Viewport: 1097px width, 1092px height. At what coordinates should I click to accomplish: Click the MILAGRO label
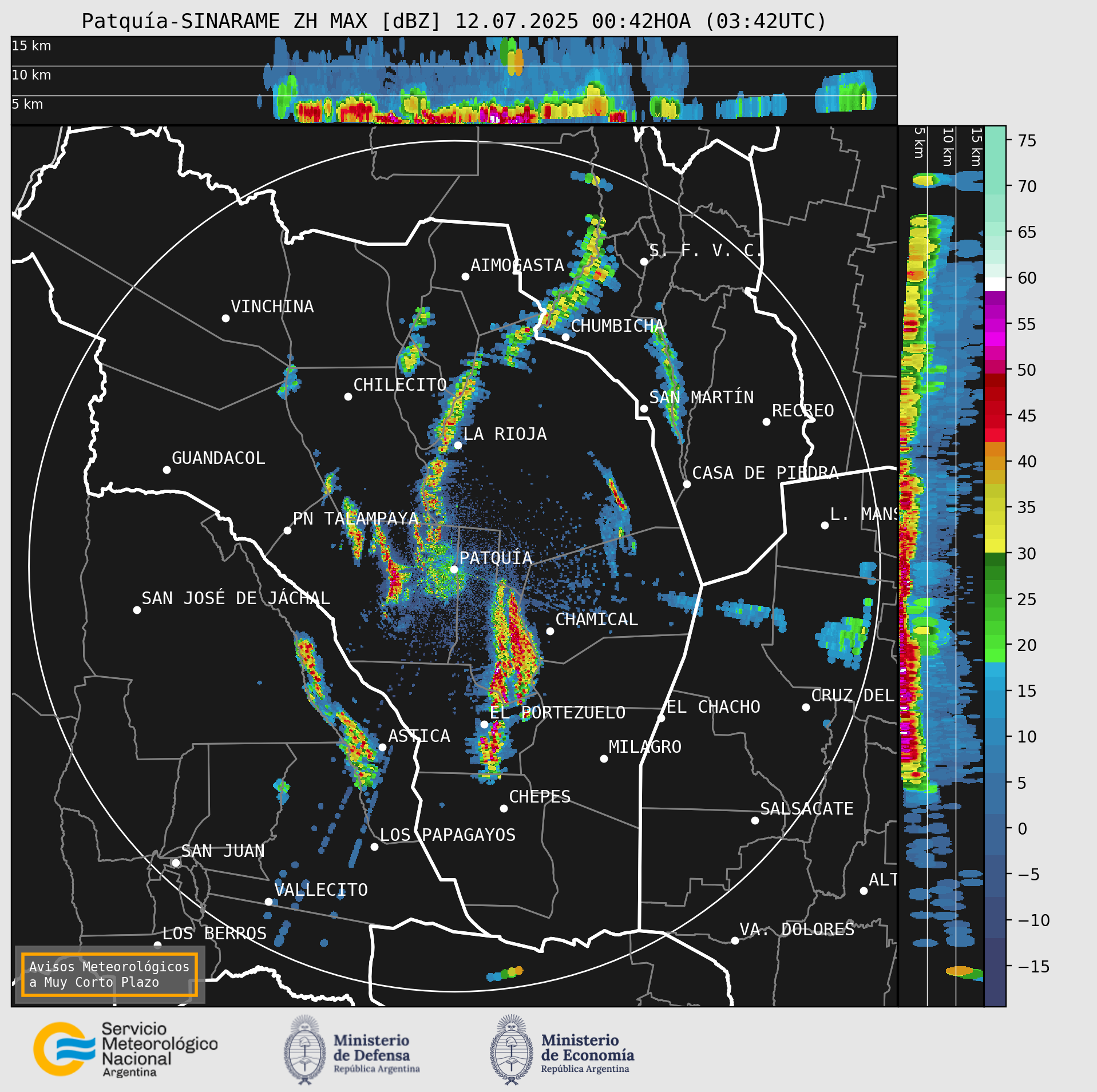pyautogui.click(x=645, y=747)
